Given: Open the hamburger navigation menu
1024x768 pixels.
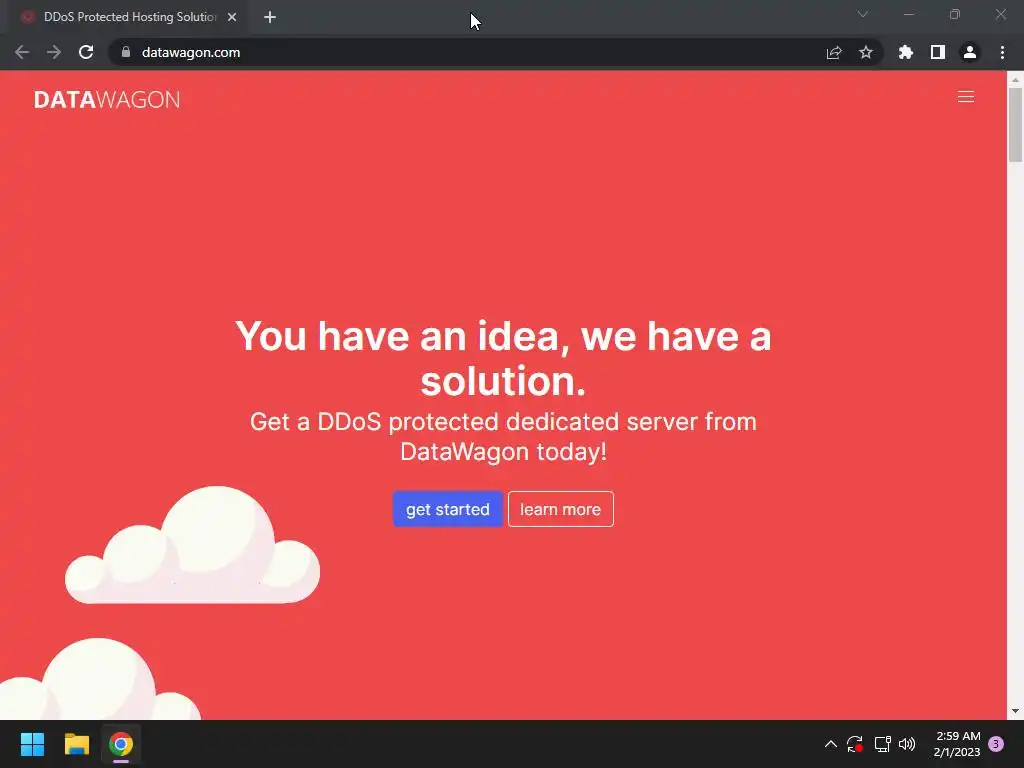Looking at the screenshot, I should pyautogui.click(x=965, y=97).
